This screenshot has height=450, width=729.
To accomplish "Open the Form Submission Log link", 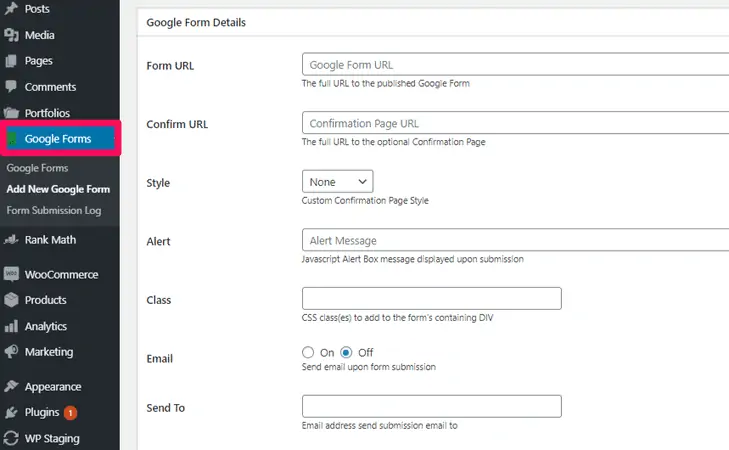I will point(53,211).
